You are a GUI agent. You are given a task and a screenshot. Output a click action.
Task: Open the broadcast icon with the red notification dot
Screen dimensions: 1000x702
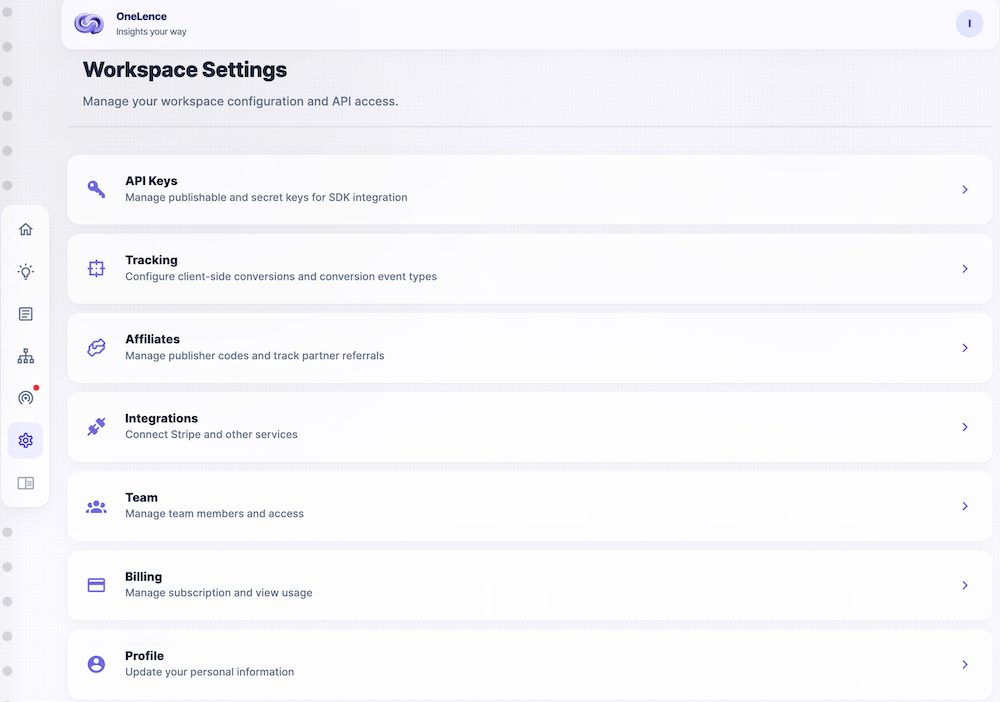26,397
